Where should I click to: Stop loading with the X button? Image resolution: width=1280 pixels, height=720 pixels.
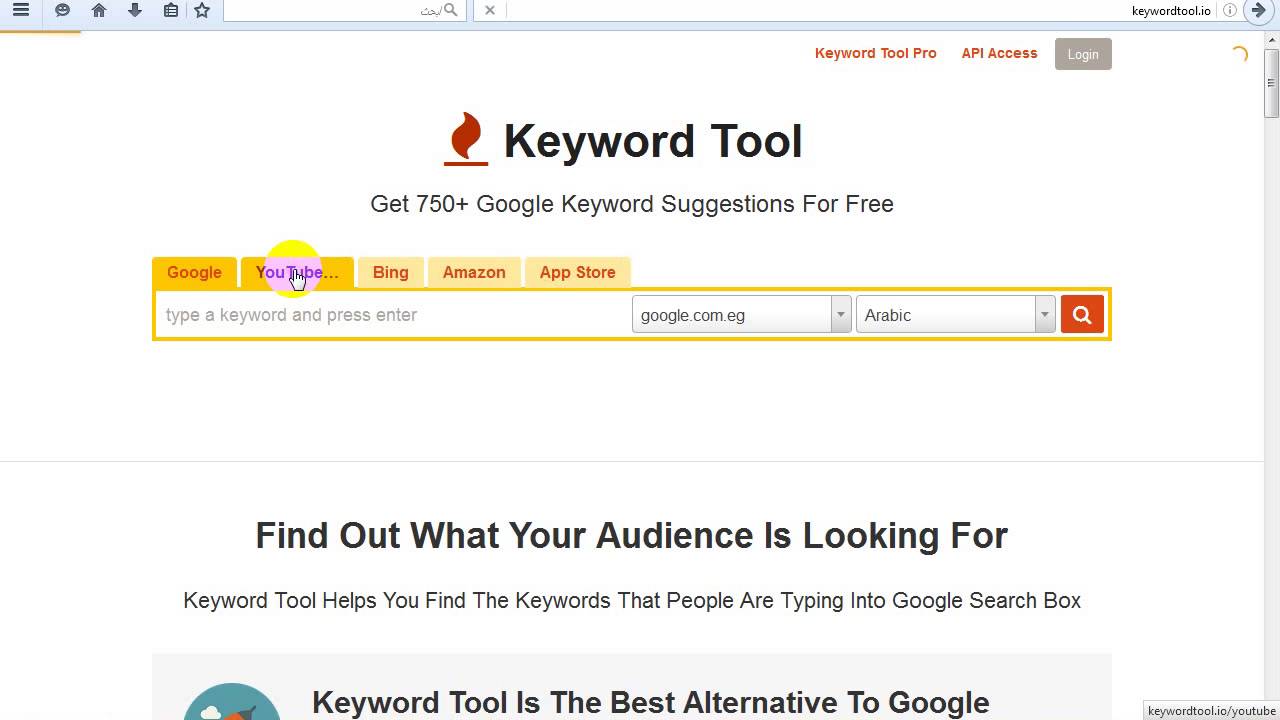490,10
